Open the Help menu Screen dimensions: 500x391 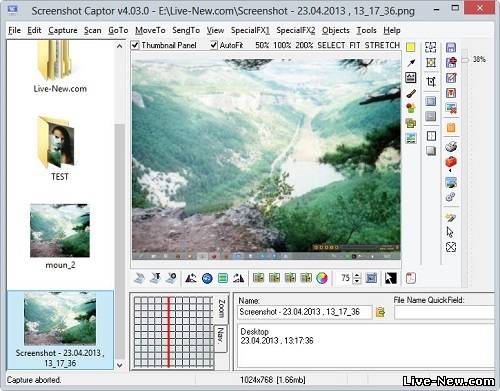392,30
